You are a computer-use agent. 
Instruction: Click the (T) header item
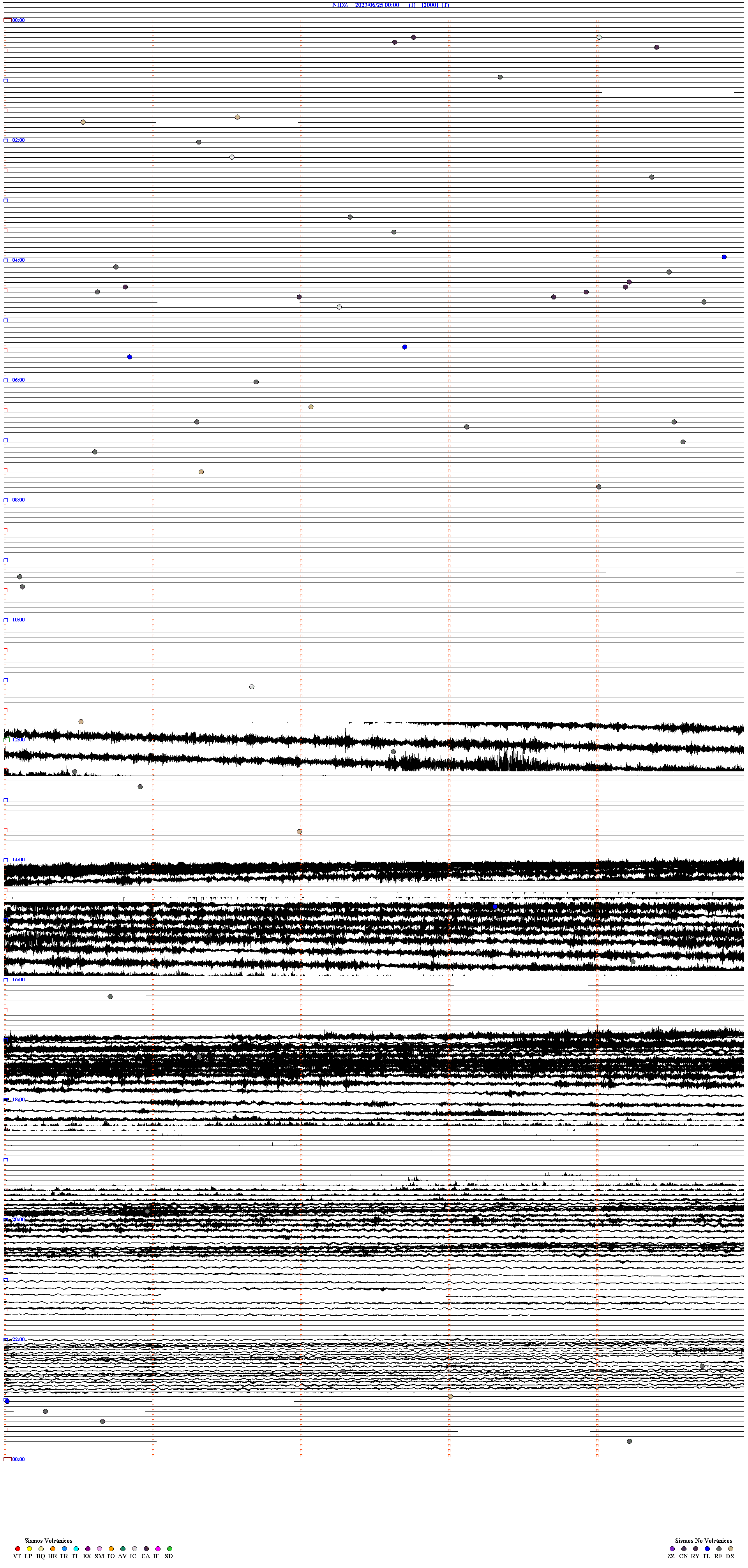(x=445, y=5)
